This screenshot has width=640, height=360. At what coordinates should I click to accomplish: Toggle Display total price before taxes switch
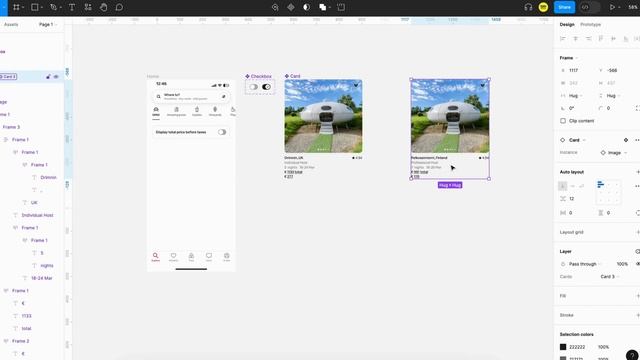point(222,132)
